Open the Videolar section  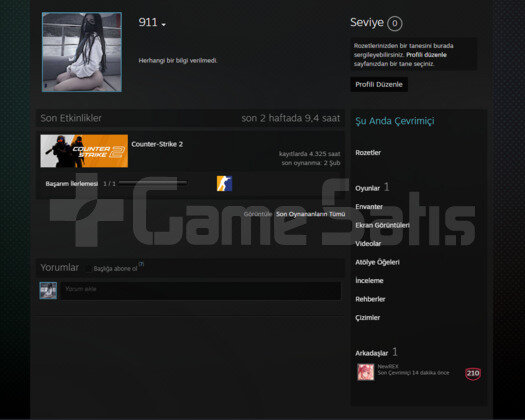tap(368, 243)
